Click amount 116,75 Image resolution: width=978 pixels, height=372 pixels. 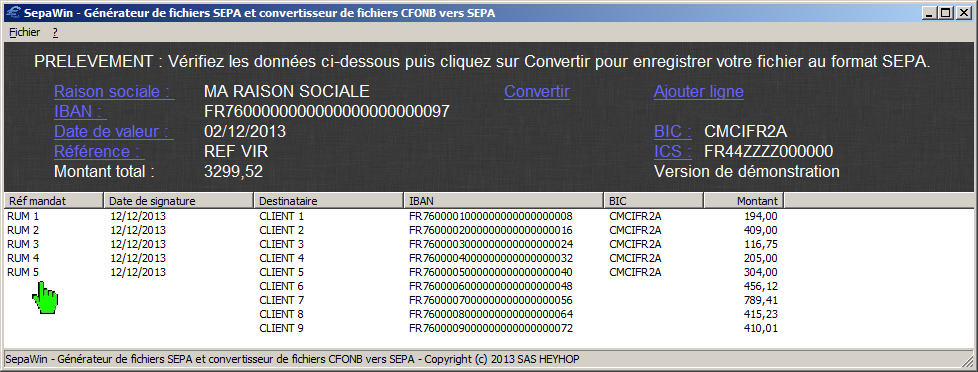[761, 244]
